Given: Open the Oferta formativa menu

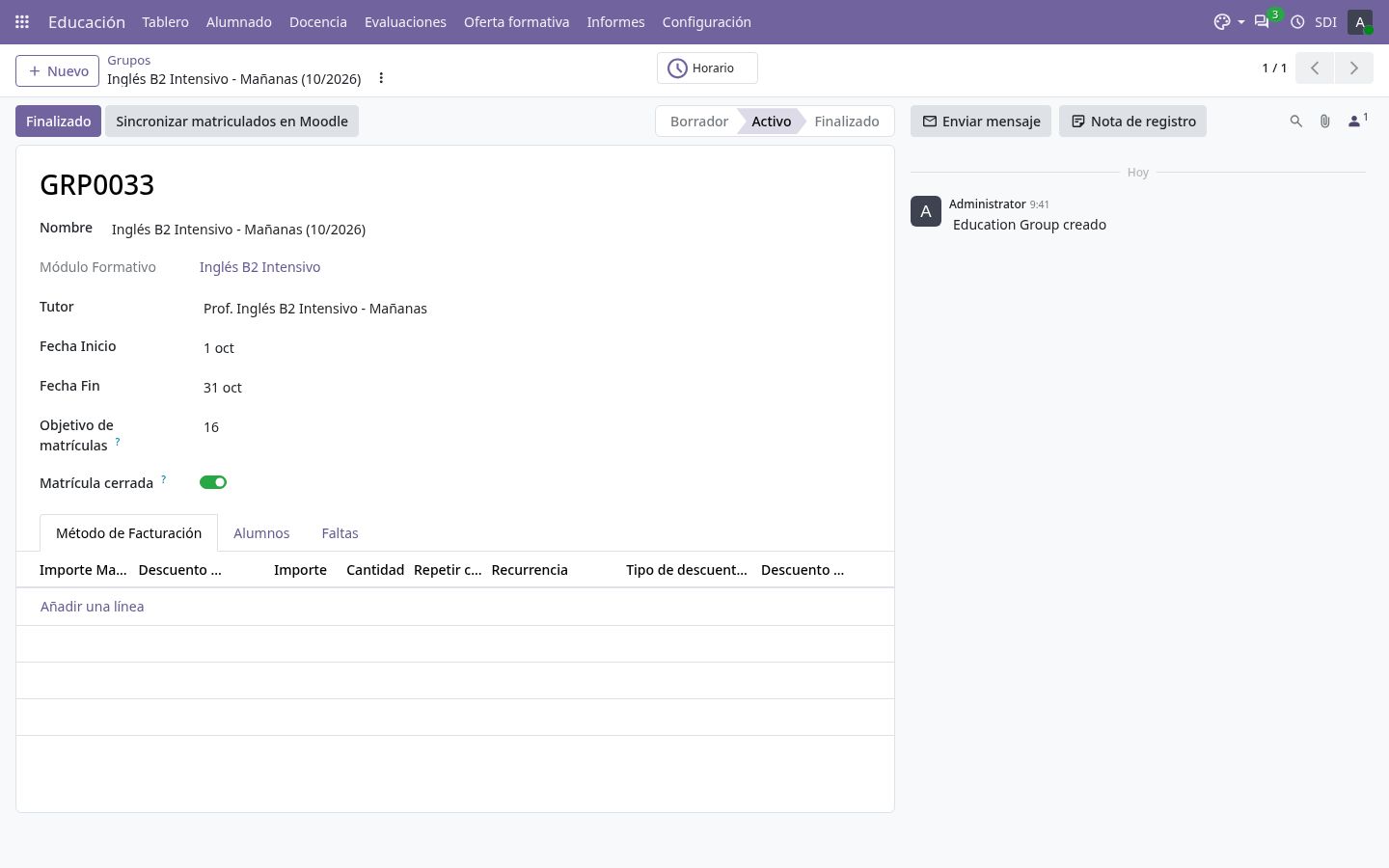Looking at the screenshot, I should click(517, 21).
